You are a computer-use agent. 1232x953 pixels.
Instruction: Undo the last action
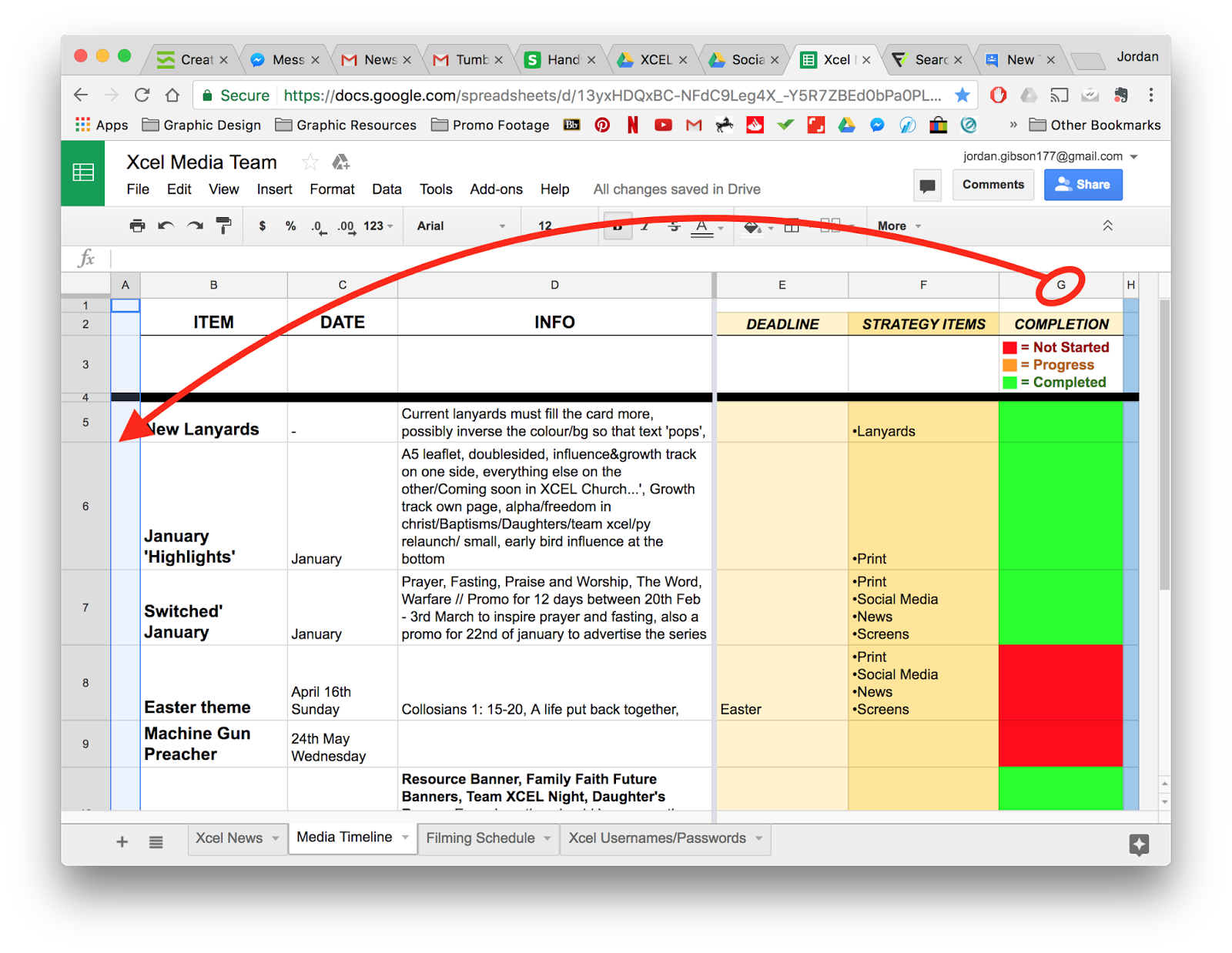(x=166, y=226)
